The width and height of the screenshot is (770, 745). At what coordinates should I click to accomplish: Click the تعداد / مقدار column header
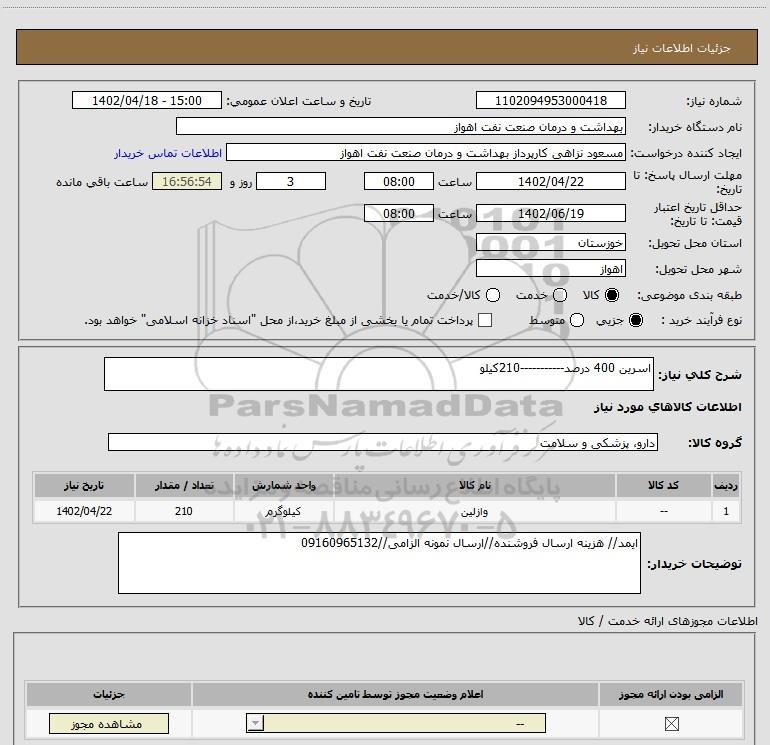[x=184, y=485]
